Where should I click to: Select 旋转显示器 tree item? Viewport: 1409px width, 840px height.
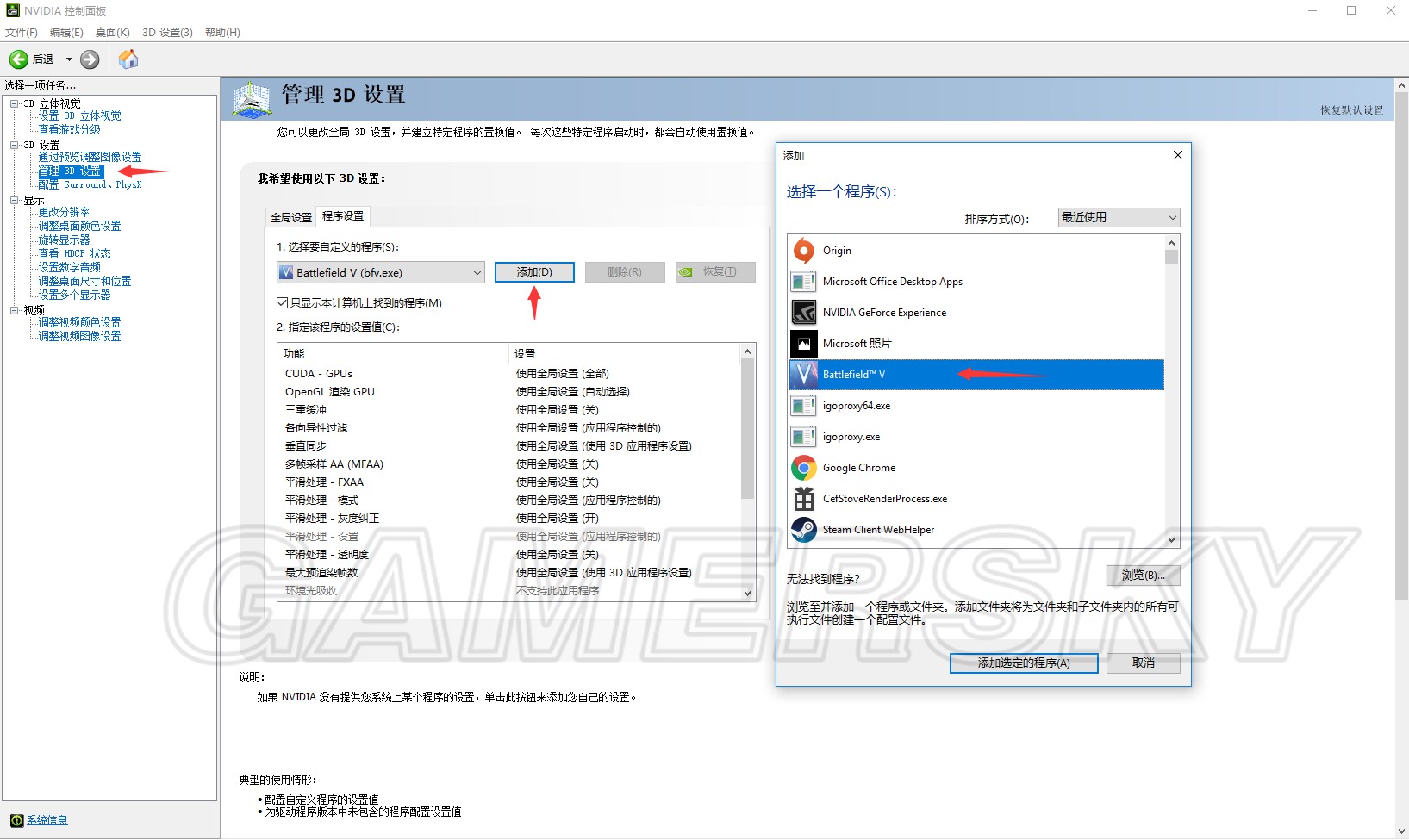coord(64,240)
